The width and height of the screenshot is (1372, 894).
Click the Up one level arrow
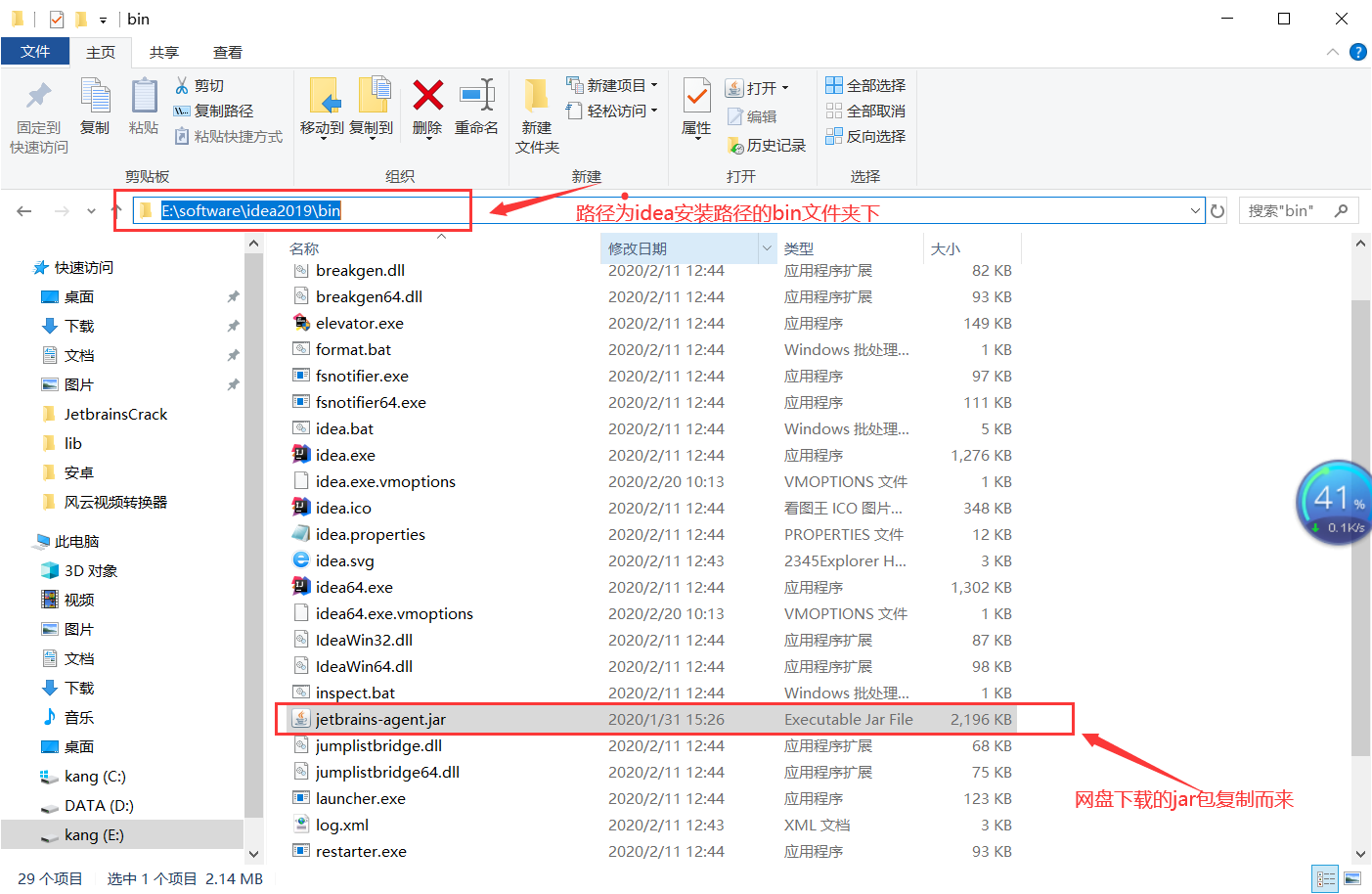[x=116, y=210]
